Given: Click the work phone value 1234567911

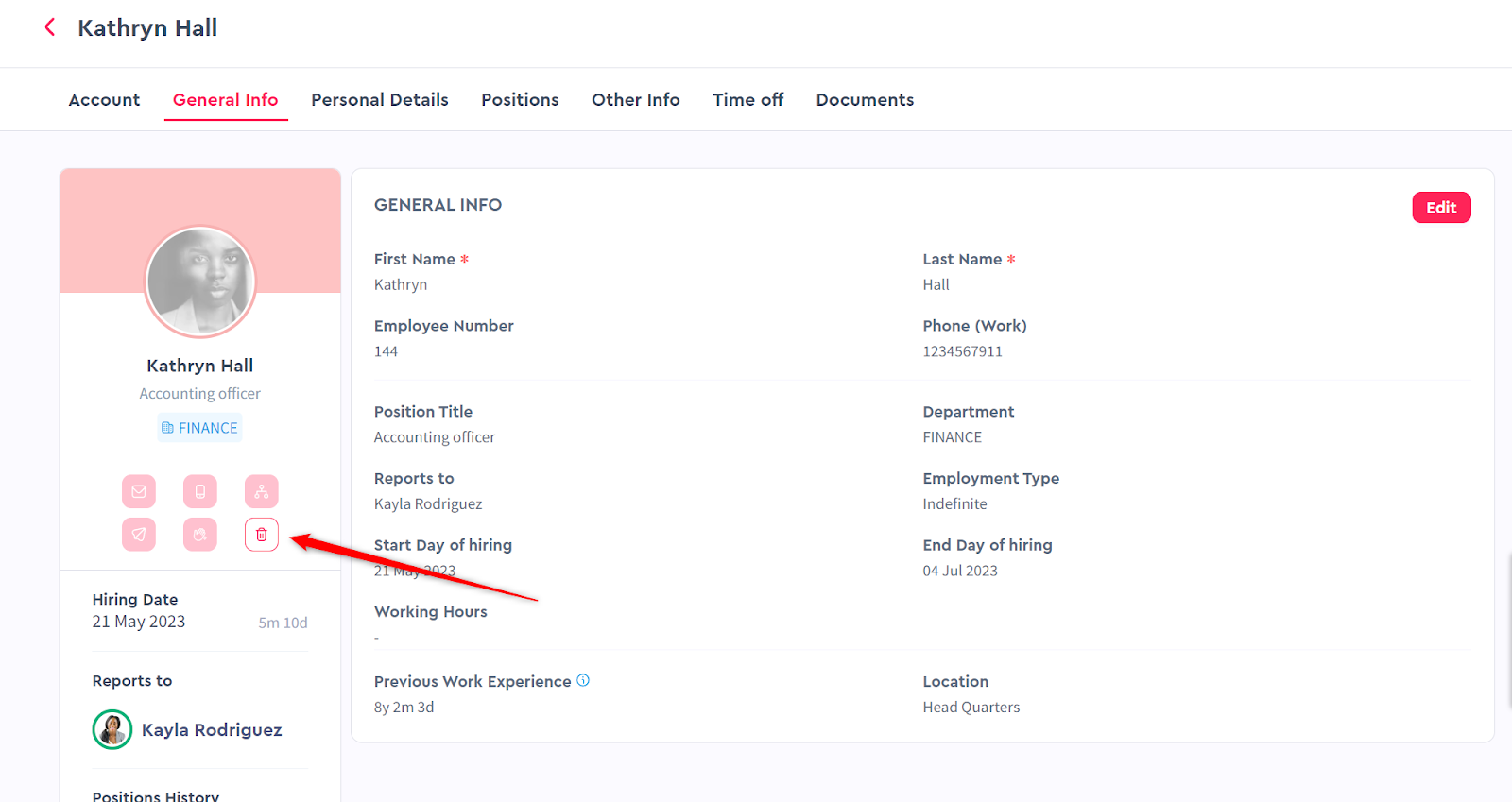Looking at the screenshot, I should (962, 351).
